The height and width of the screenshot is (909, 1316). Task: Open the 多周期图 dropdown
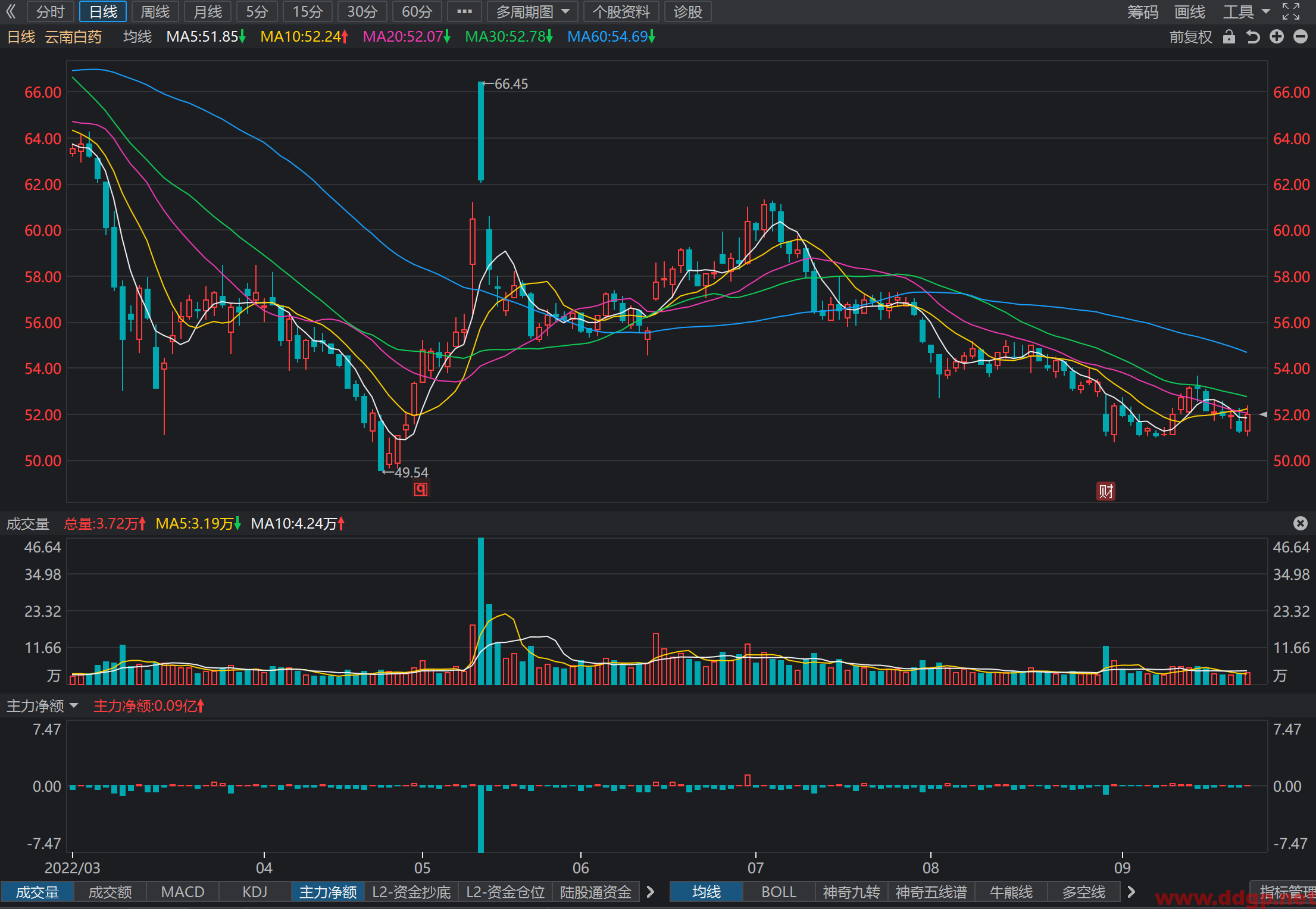click(532, 11)
